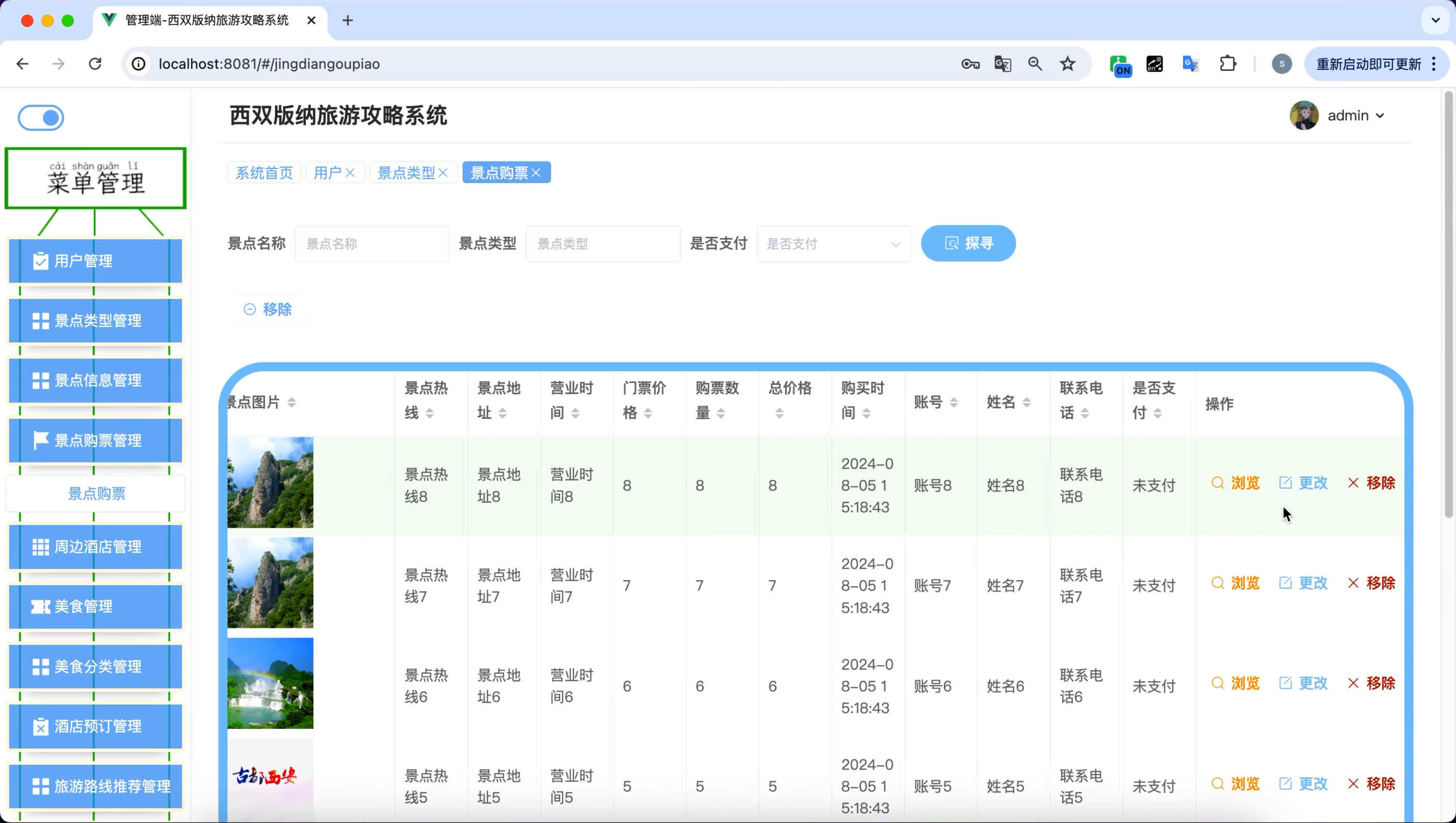1456x823 pixels.
Task: Open the 周边酒店管理 sidebar menu
Action: [x=95, y=547]
